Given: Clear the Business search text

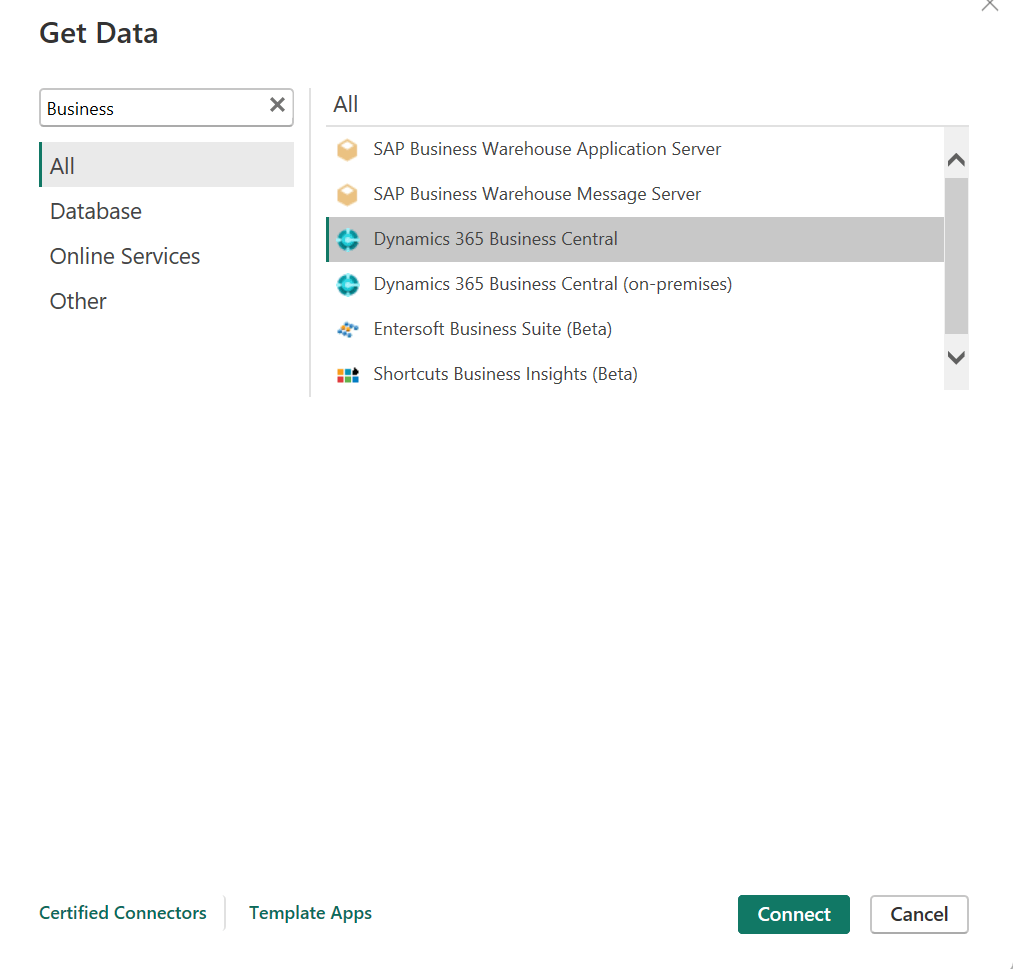Looking at the screenshot, I should [x=277, y=105].
